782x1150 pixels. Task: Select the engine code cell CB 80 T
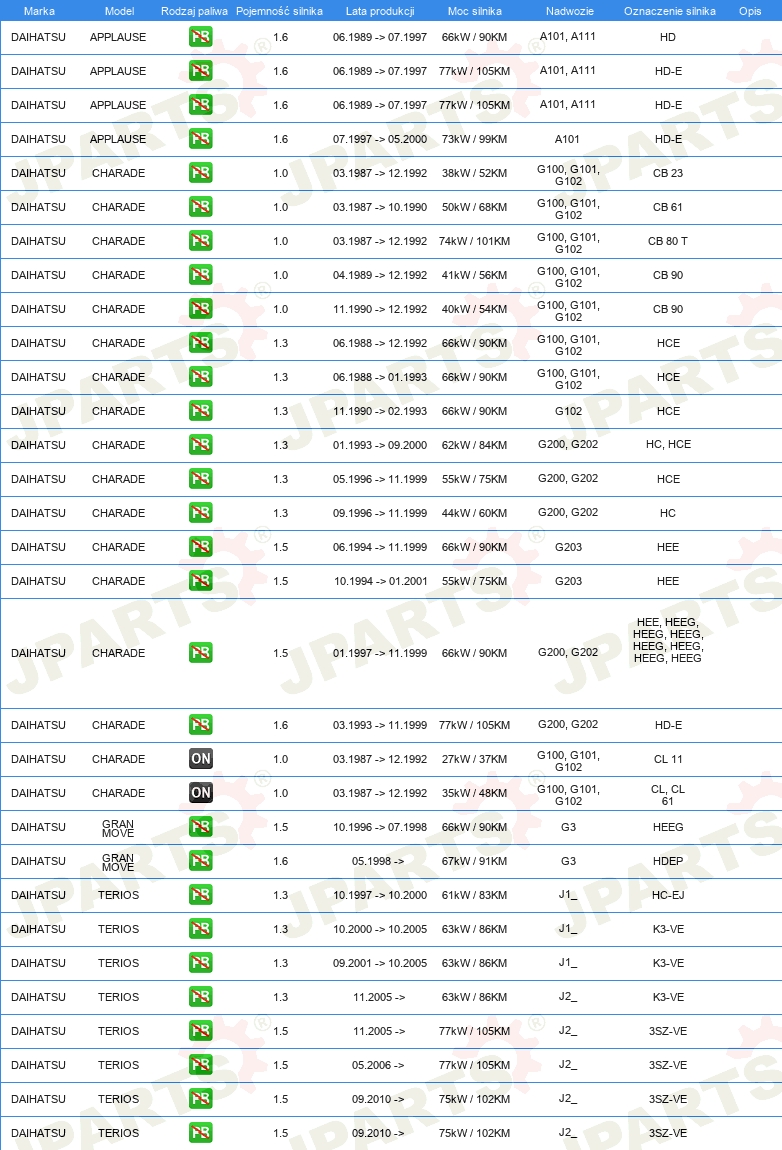point(668,241)
